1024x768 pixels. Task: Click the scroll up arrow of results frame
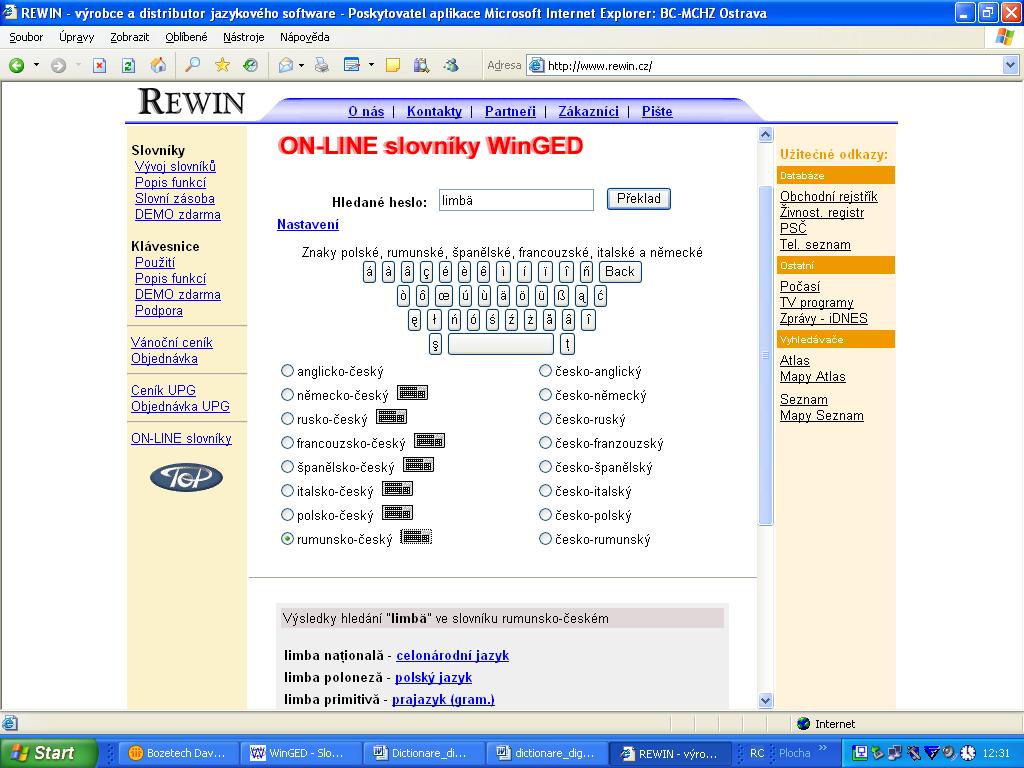(x=765, y=135)
